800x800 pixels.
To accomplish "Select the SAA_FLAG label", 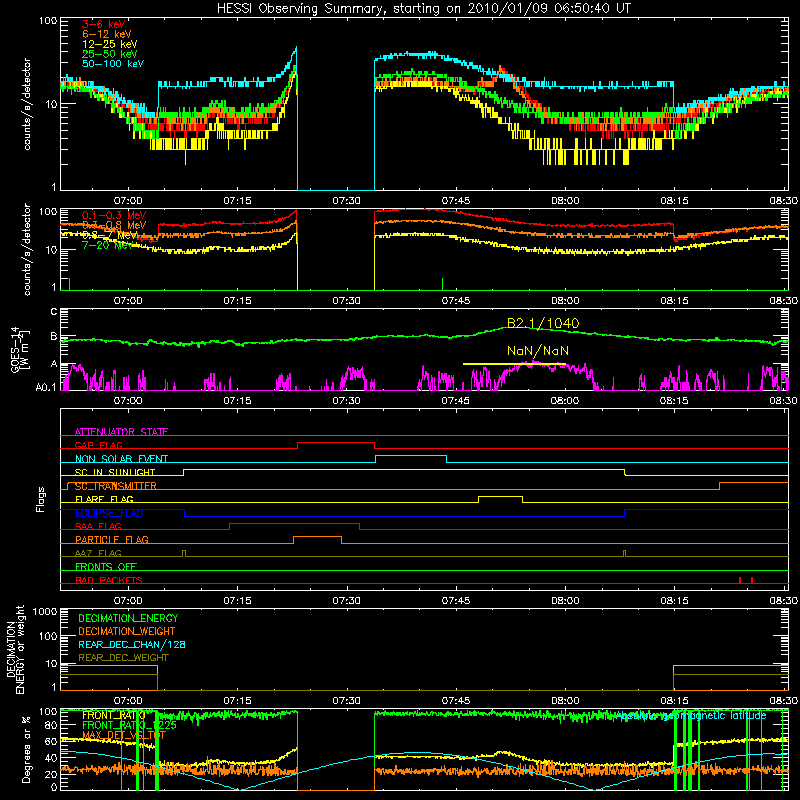I will point(98,526).
